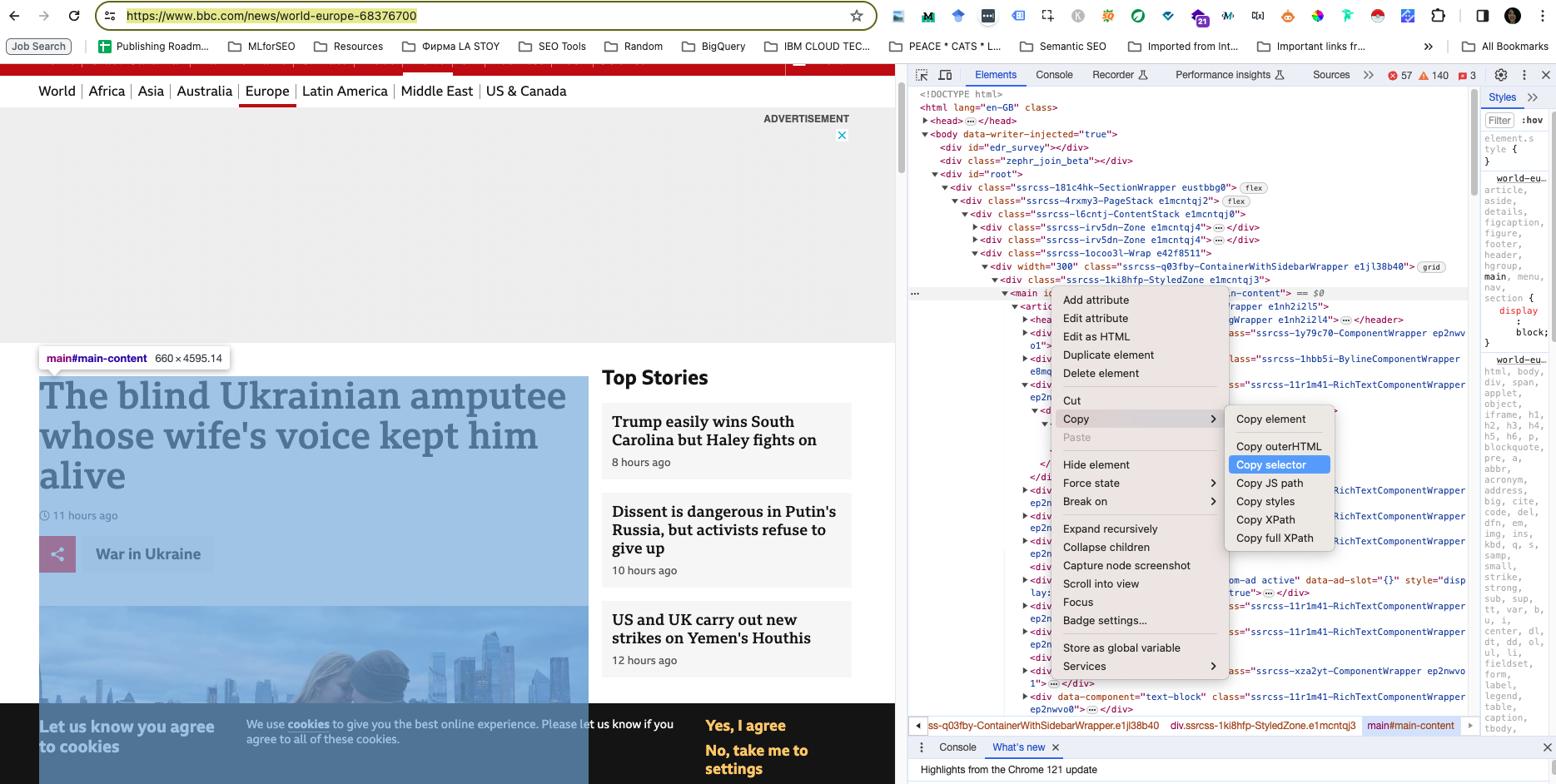
Task: Click the flex badge on PageStack div
Action: 1236,201
